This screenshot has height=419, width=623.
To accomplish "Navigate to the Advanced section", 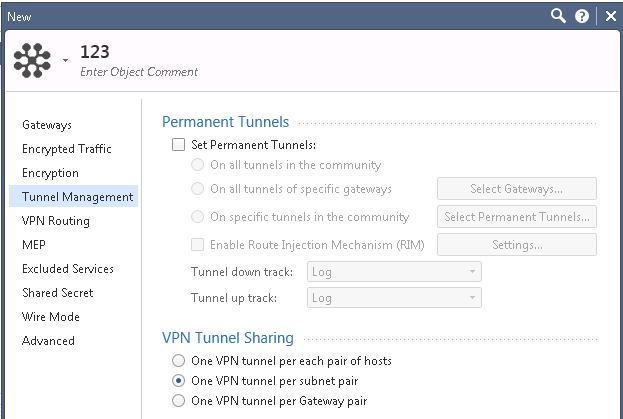I will click(x=48, y=341).
